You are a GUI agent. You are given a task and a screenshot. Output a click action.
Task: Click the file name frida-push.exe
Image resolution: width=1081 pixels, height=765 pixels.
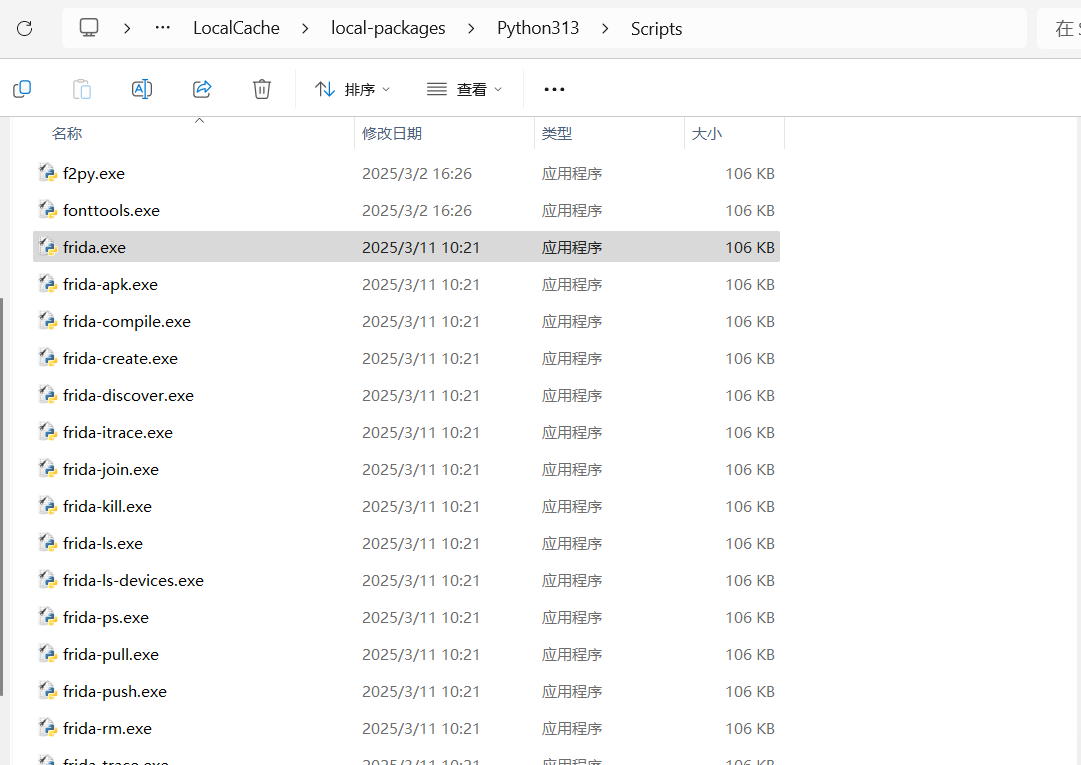point(114,691)
